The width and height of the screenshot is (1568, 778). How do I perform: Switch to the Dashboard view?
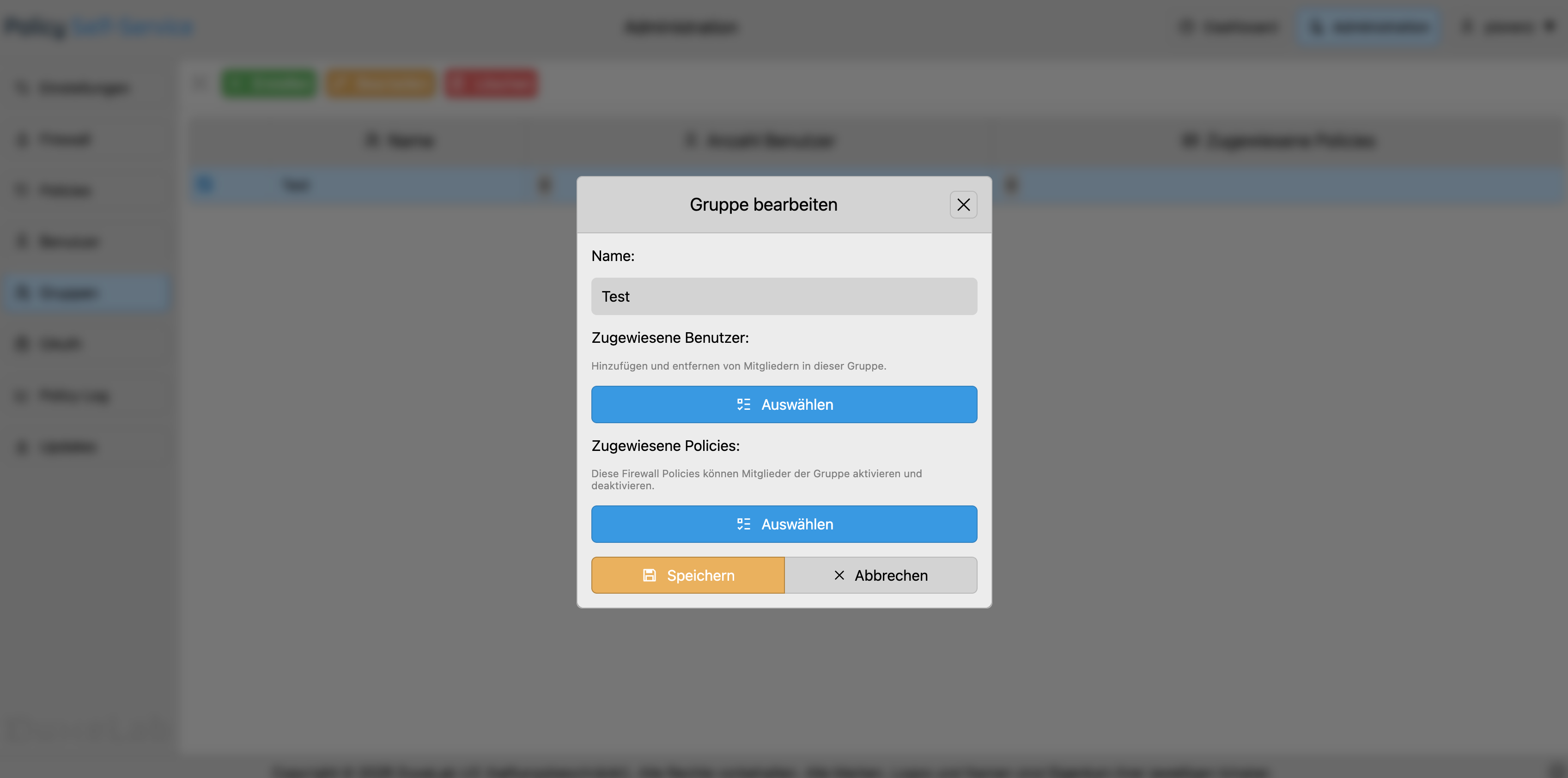coord(1230,27)
